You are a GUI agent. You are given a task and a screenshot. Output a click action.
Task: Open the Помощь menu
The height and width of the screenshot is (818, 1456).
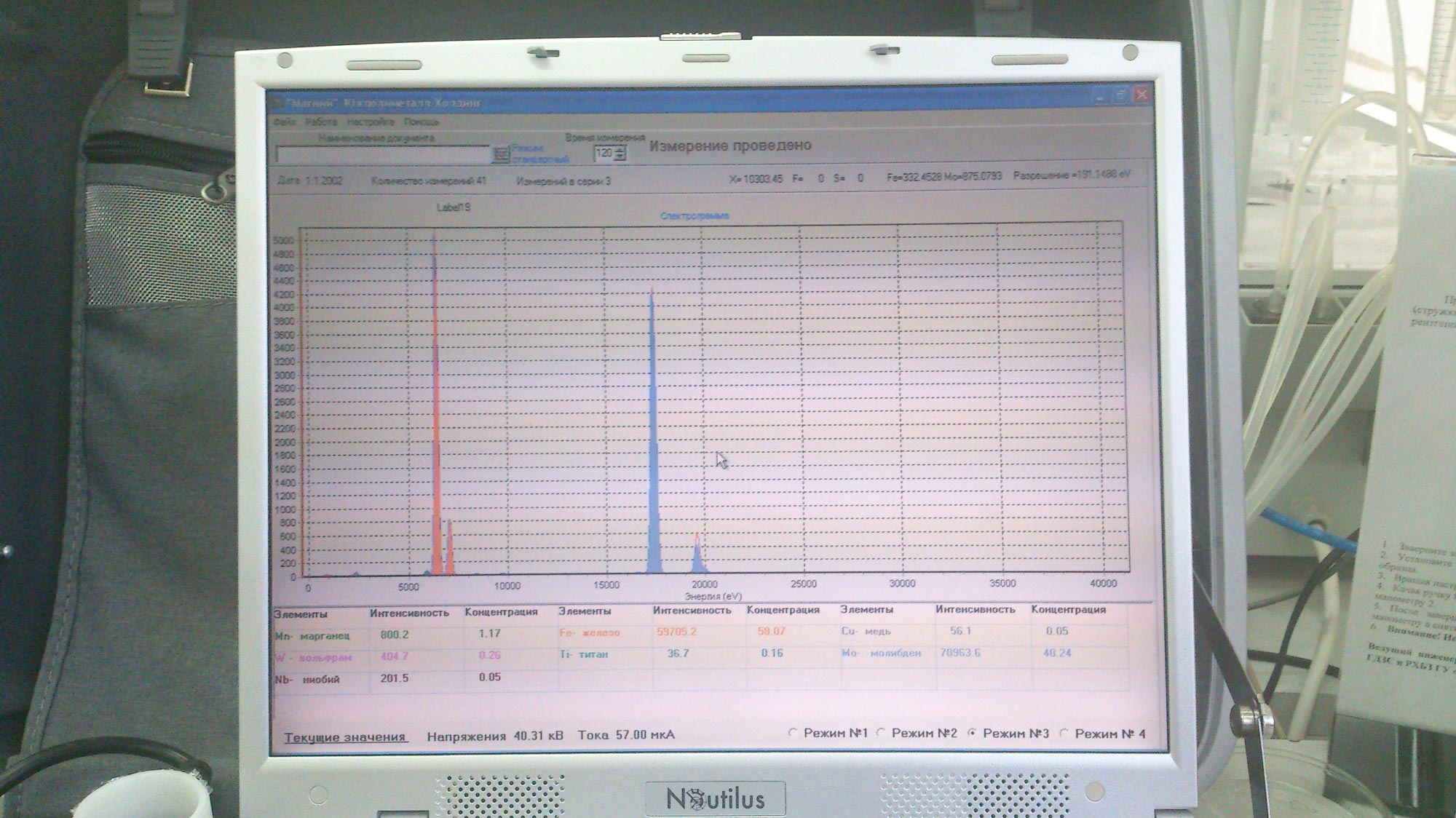[422, 122]
